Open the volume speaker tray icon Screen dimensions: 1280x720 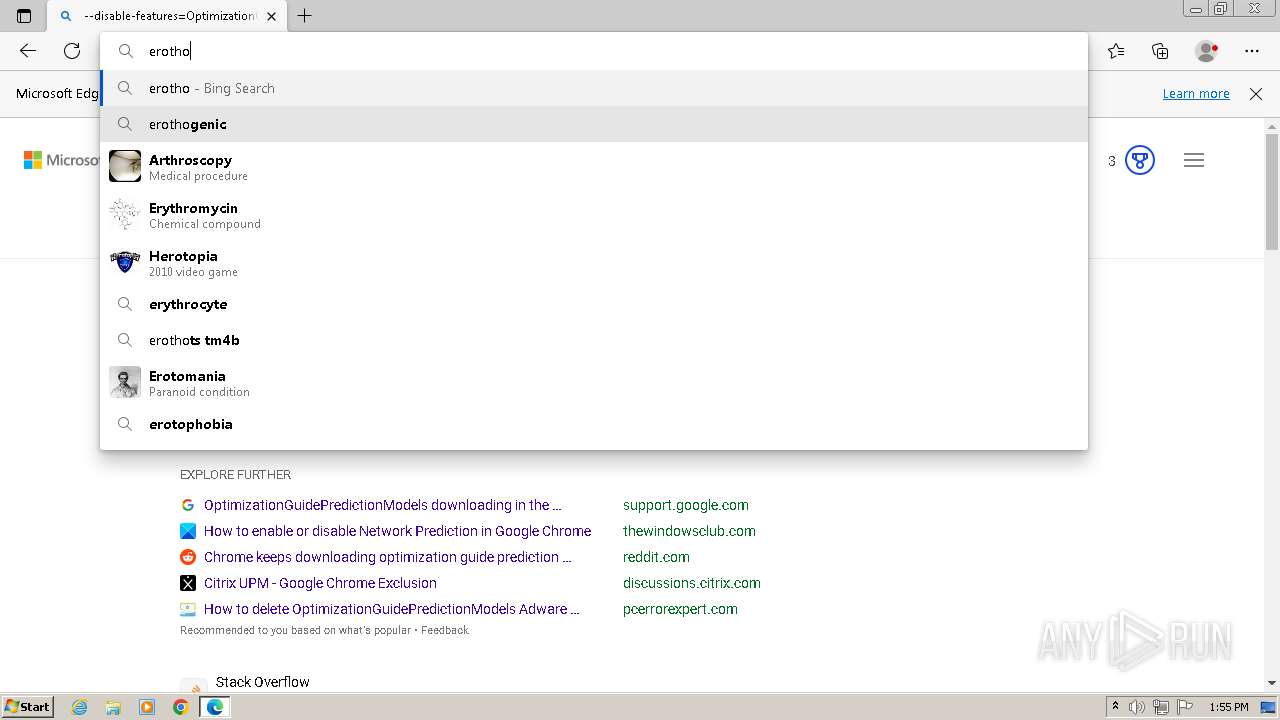tap(1137, 707)
